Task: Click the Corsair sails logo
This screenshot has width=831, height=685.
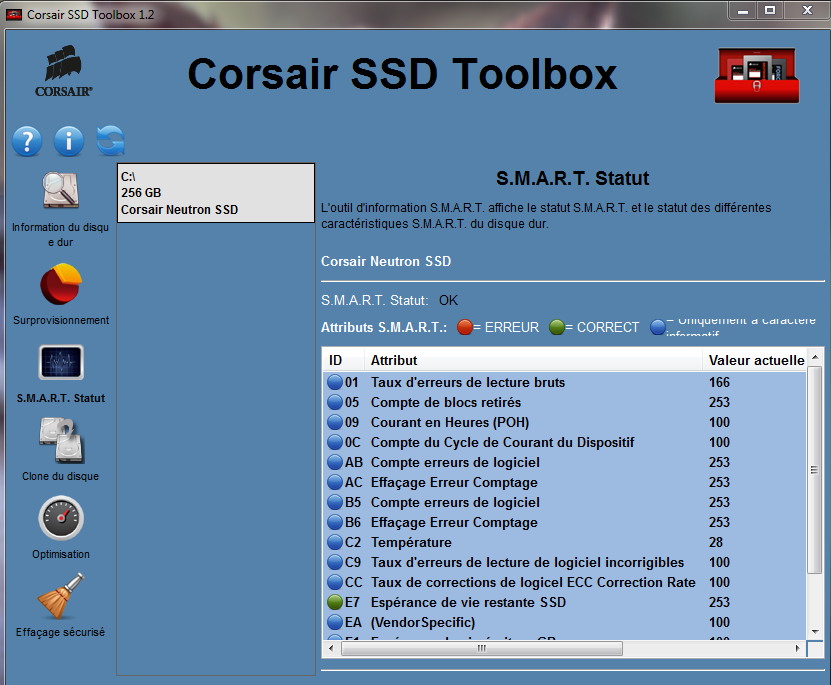Action: (64, 72)
